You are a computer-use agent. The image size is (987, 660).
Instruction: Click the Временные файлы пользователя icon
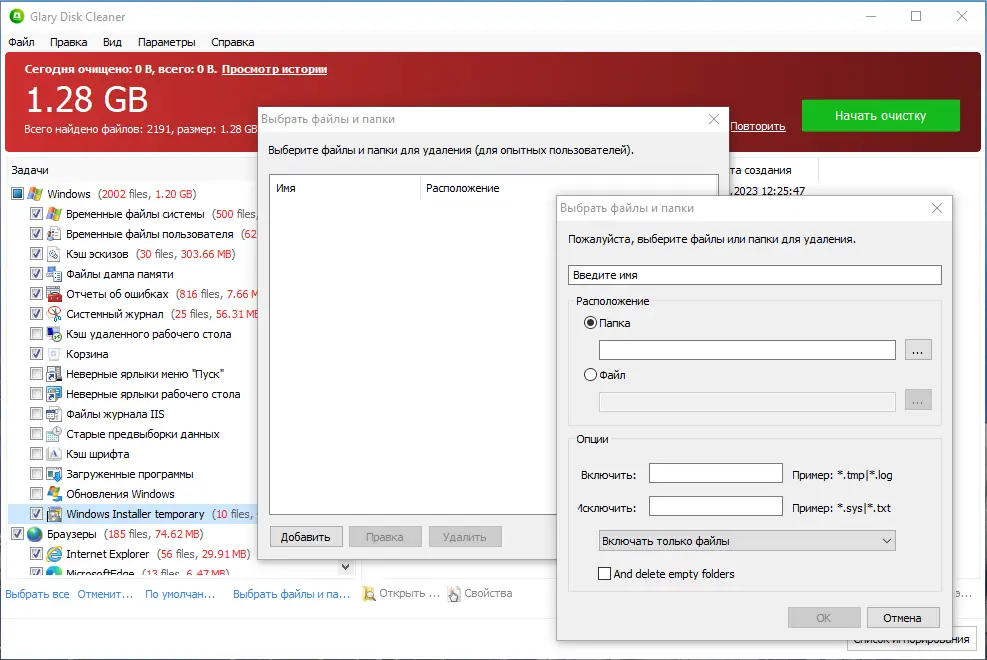tap(54, 234)
